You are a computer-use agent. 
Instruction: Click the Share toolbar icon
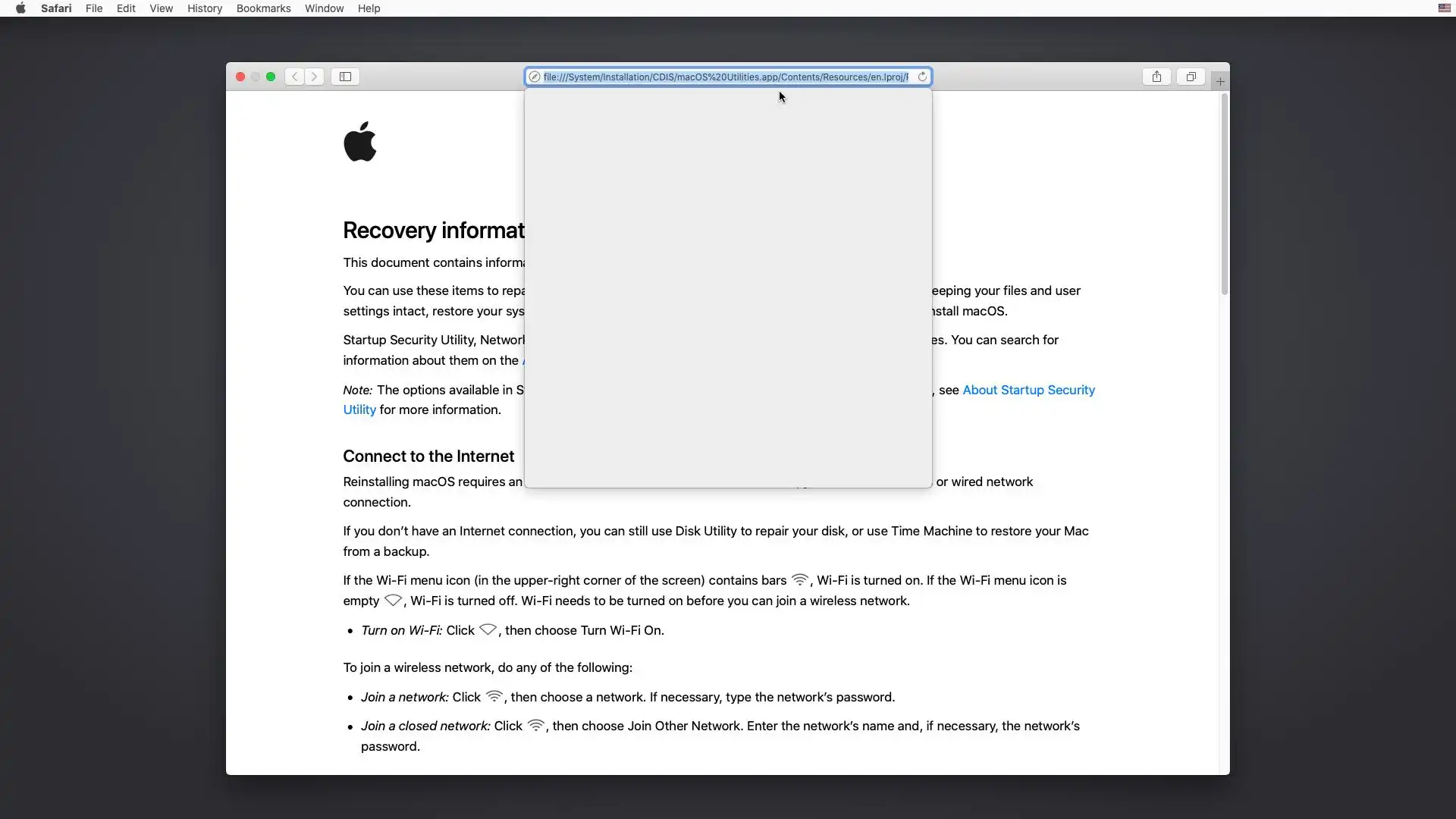(1156, 77)
